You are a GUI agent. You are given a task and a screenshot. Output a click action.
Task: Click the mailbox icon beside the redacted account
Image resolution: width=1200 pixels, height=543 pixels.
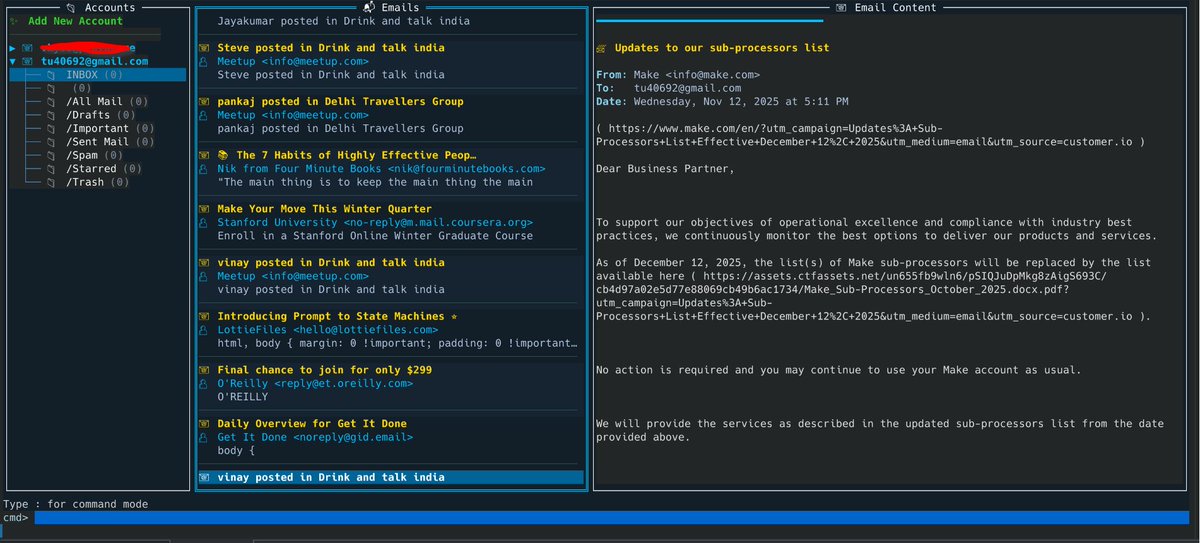[x=29, y=48]
